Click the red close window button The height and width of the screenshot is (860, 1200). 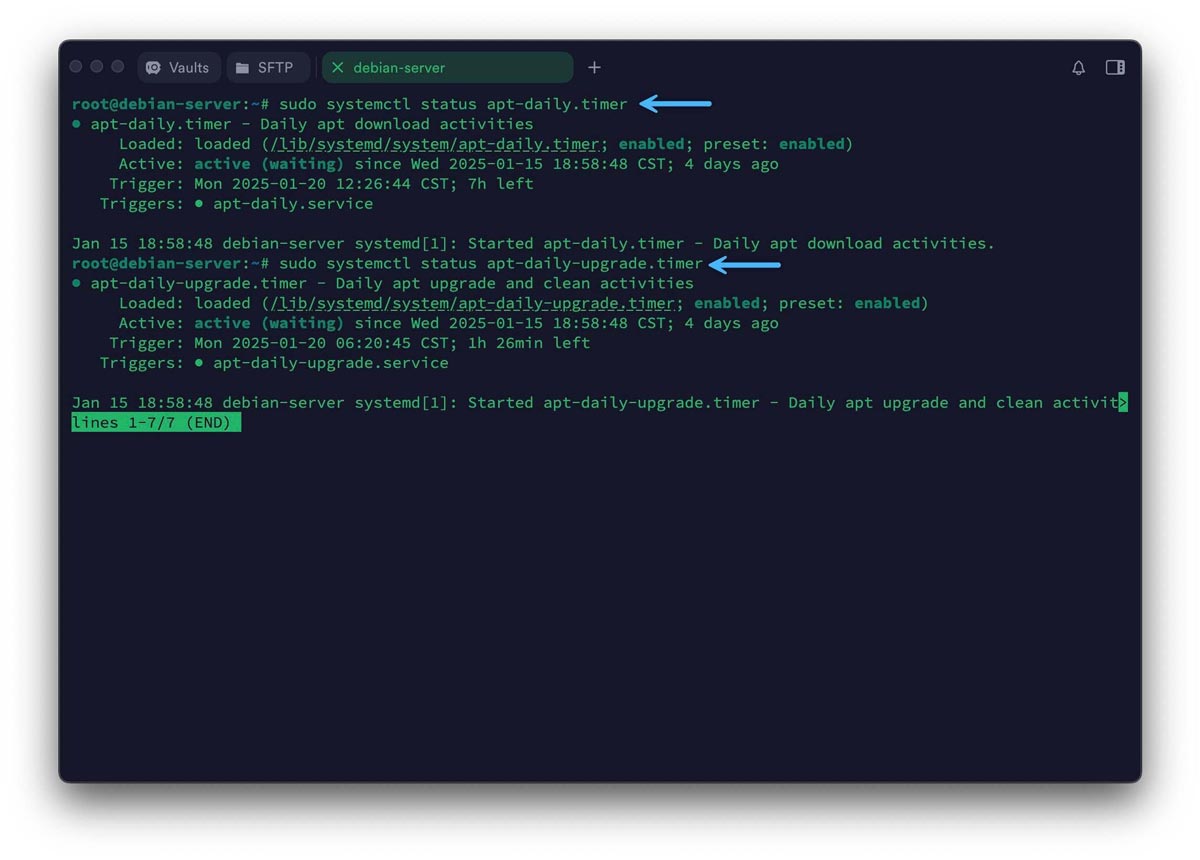[x=76, y=67]
